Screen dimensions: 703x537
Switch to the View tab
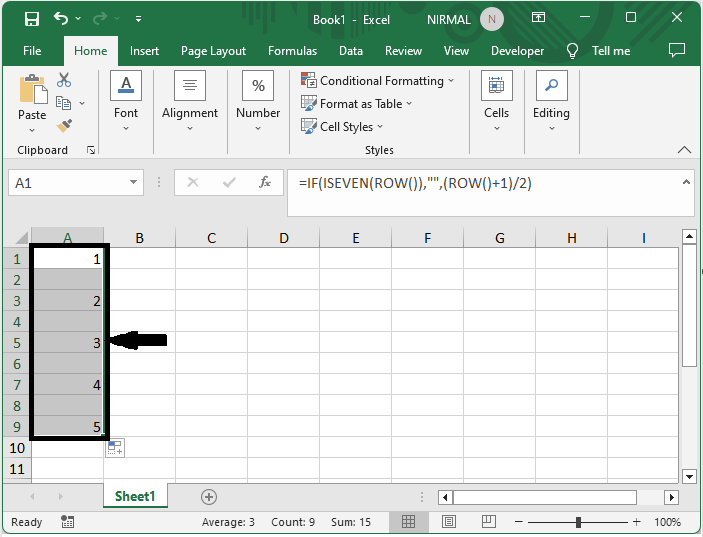[456, 51]
